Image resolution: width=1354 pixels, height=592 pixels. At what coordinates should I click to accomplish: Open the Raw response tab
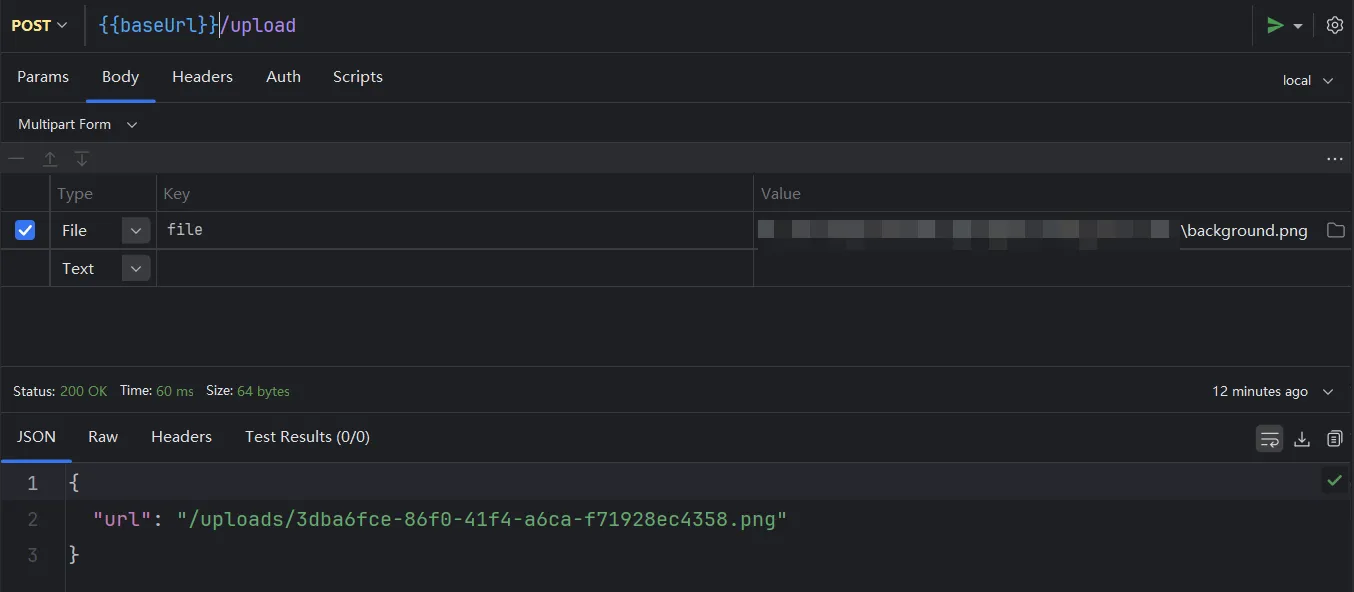pos(103,437)
